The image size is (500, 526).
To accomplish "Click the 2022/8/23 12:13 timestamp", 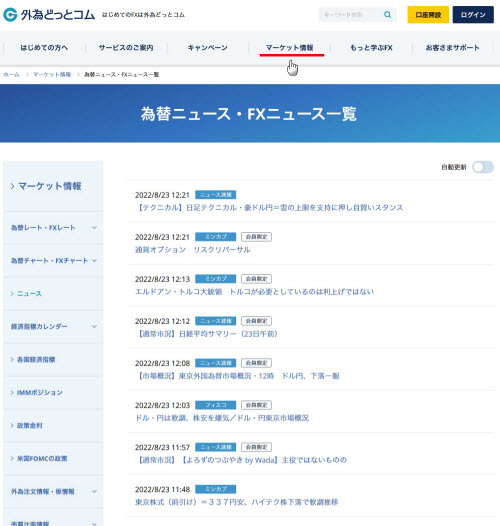I will click(162, 279).
